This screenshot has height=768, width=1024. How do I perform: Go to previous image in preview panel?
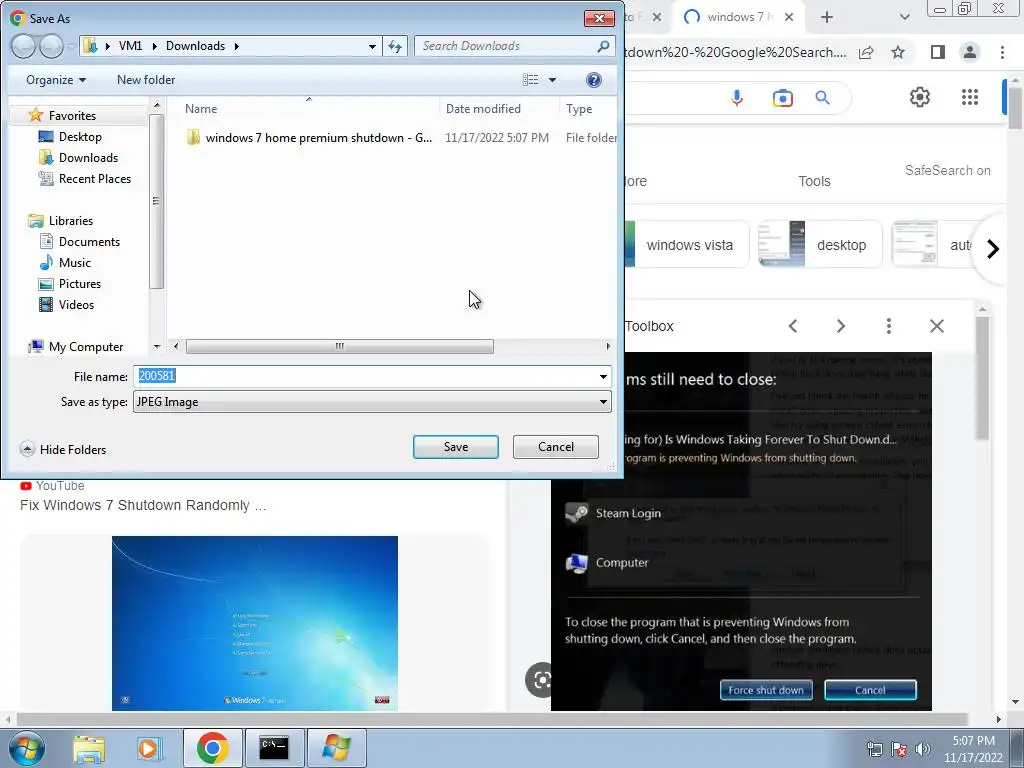pyautogui.click(x=793, y=326)
